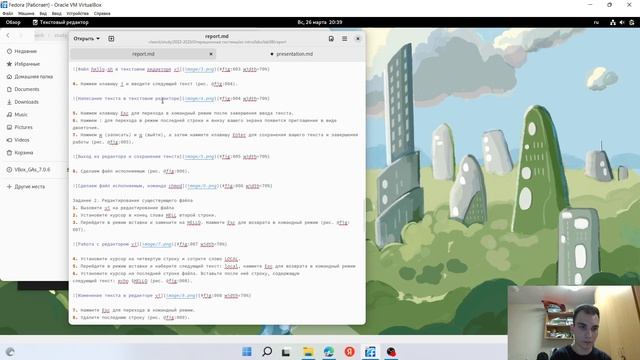Open Yandex browser from taskbar
640x360 pixels.
click(349, 351)
